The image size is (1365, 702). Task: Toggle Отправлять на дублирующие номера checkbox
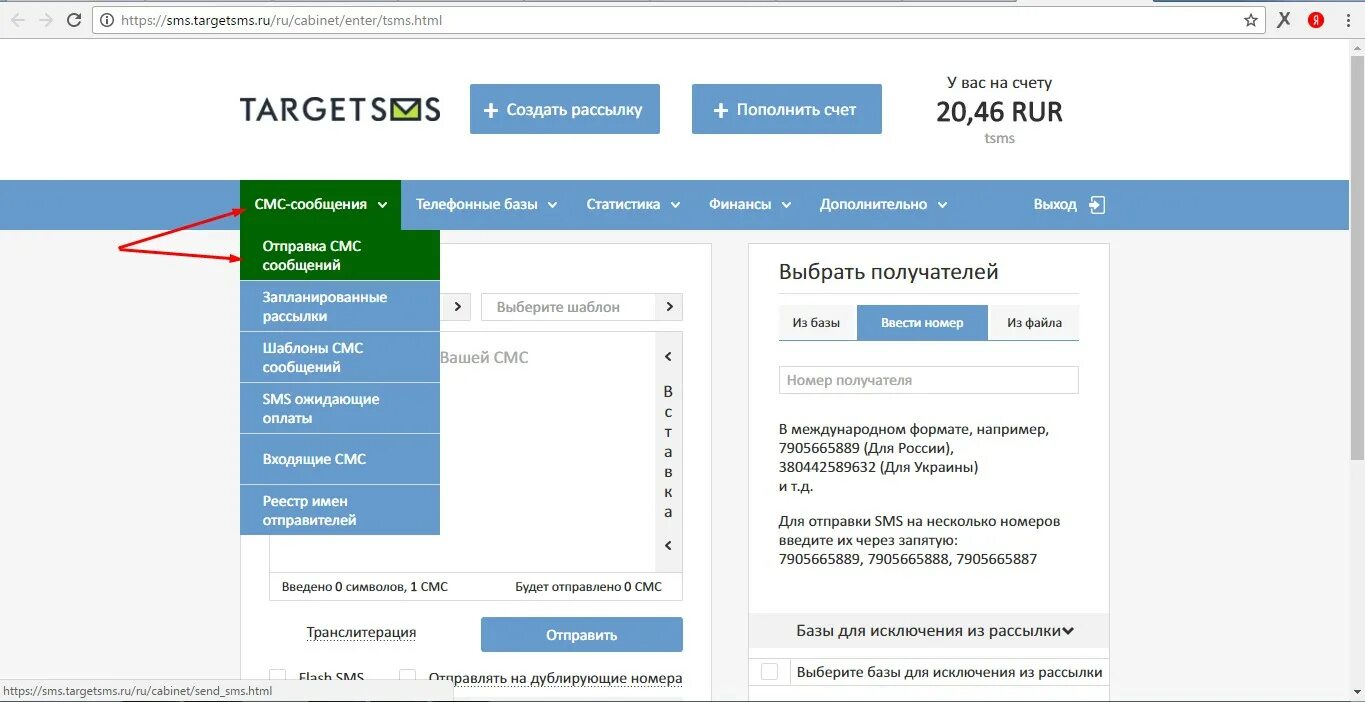tap(408, 677)
